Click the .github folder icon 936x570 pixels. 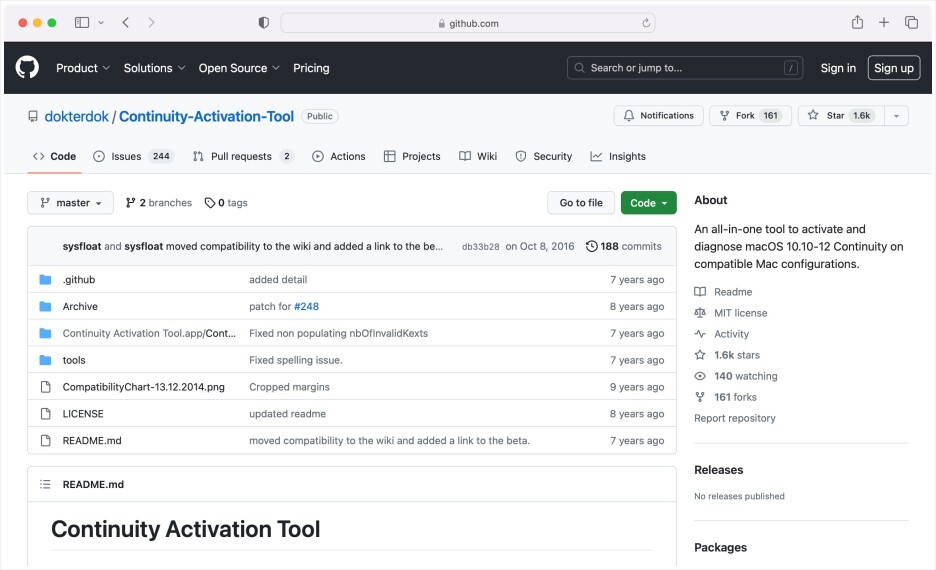[x=45, y=279]
